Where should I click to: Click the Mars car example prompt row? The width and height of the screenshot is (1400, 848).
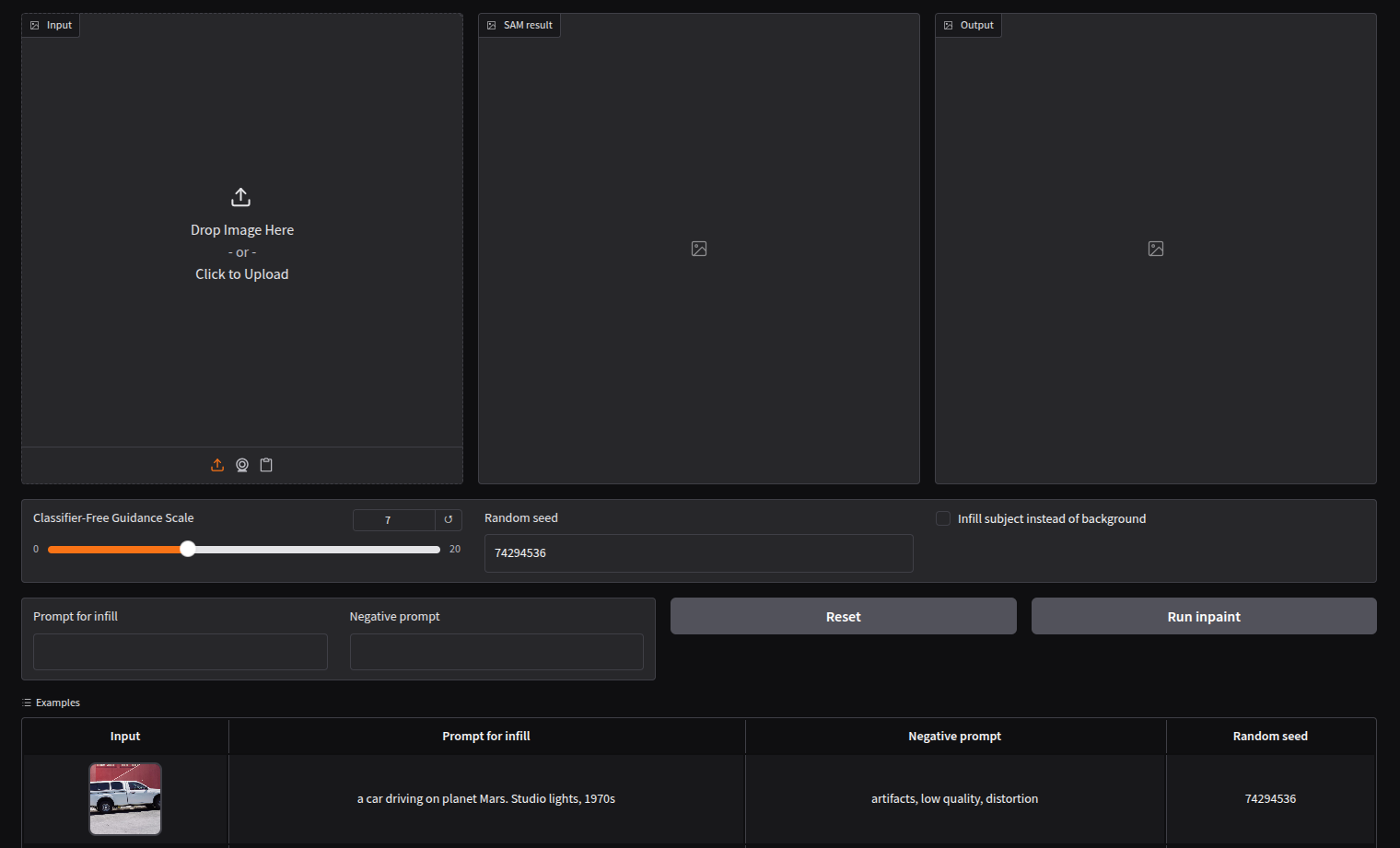click(x=485, y=798)
